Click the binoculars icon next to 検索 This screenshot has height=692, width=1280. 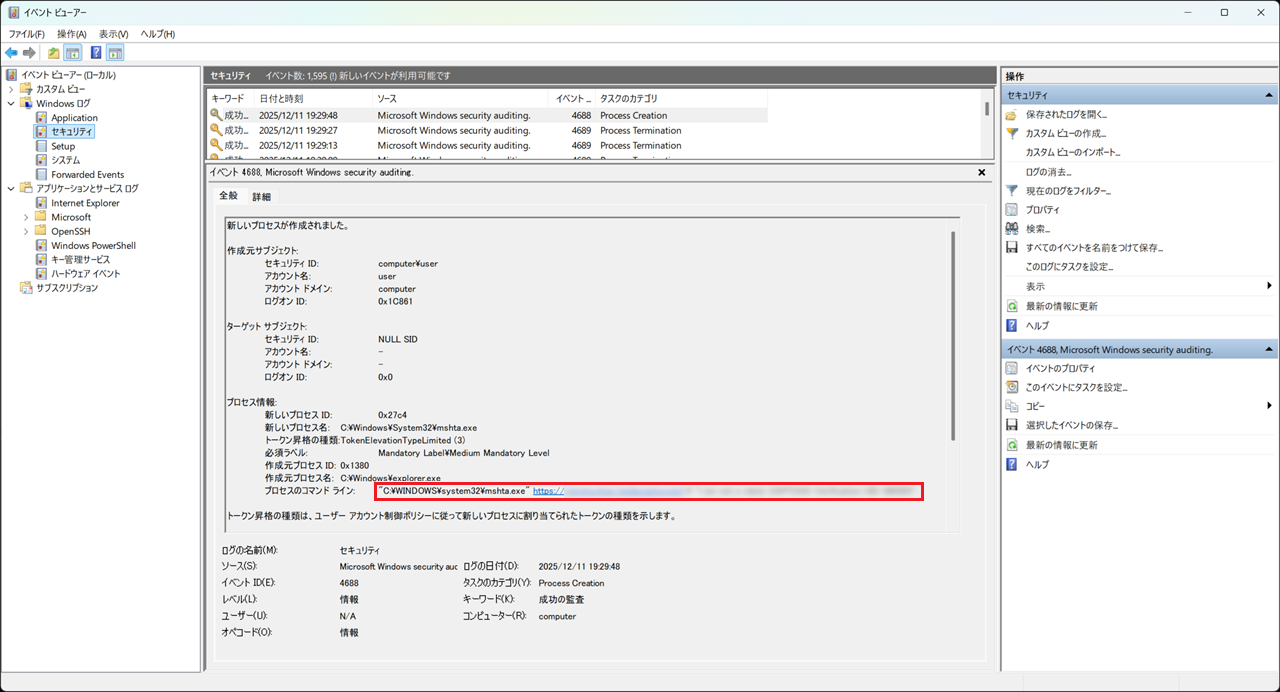click(1012, 229)
